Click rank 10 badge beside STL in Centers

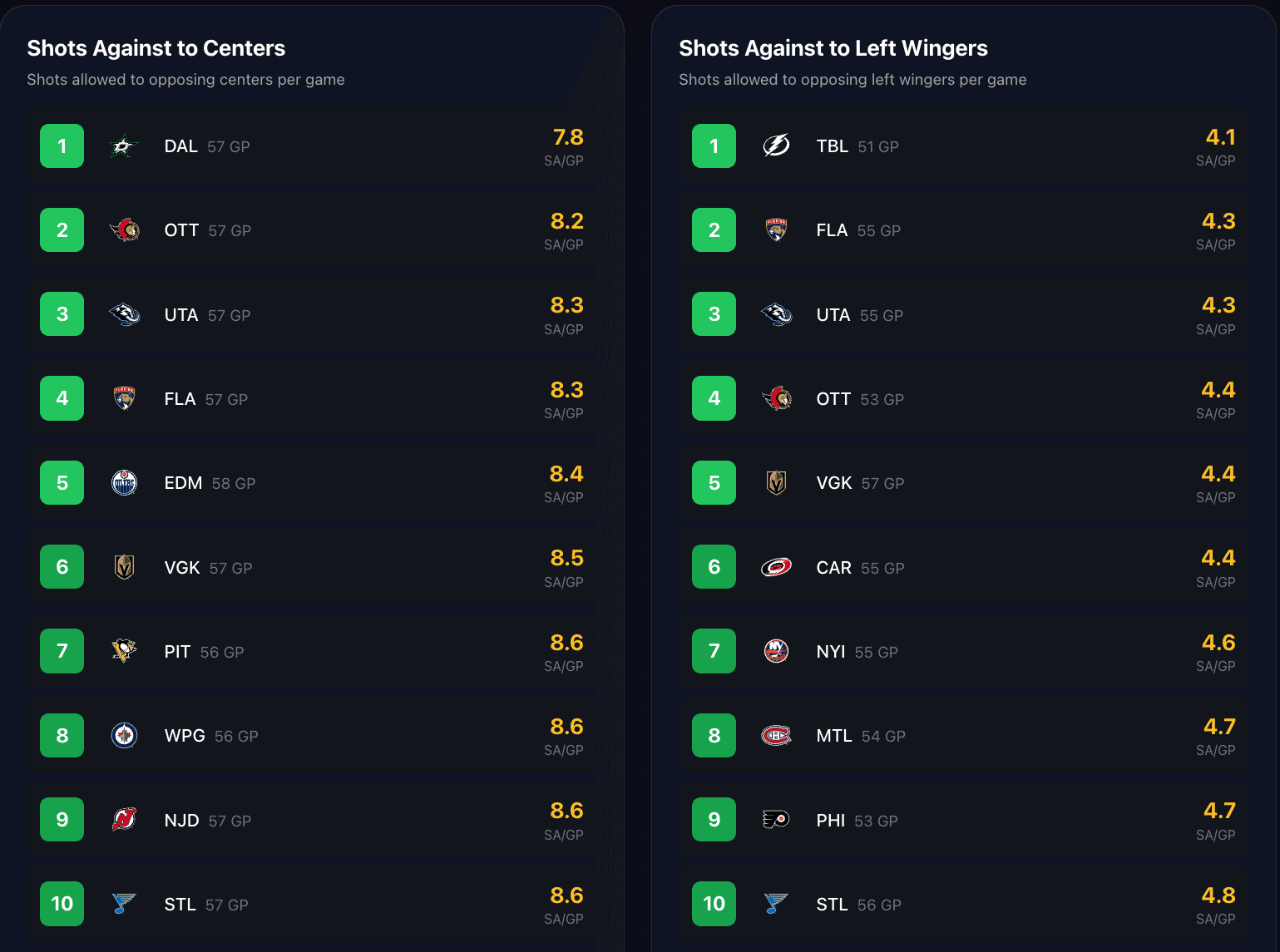click(x=62, y=904)
